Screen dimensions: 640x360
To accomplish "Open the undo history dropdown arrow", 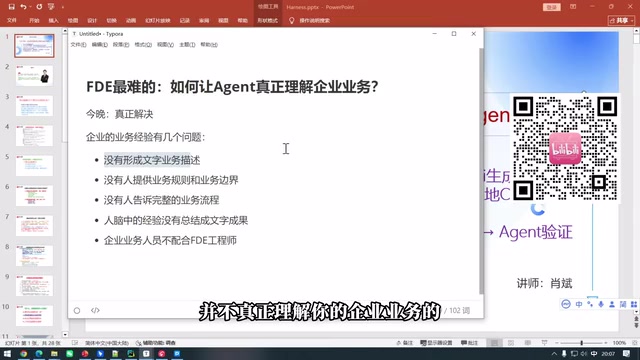I will point(30,7).
